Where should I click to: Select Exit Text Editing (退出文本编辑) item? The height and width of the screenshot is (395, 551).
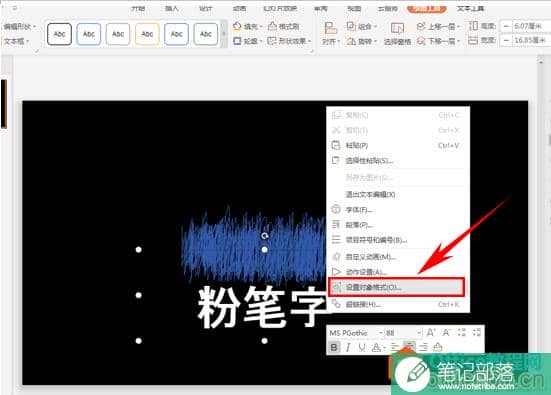click(x=398, y=194)
